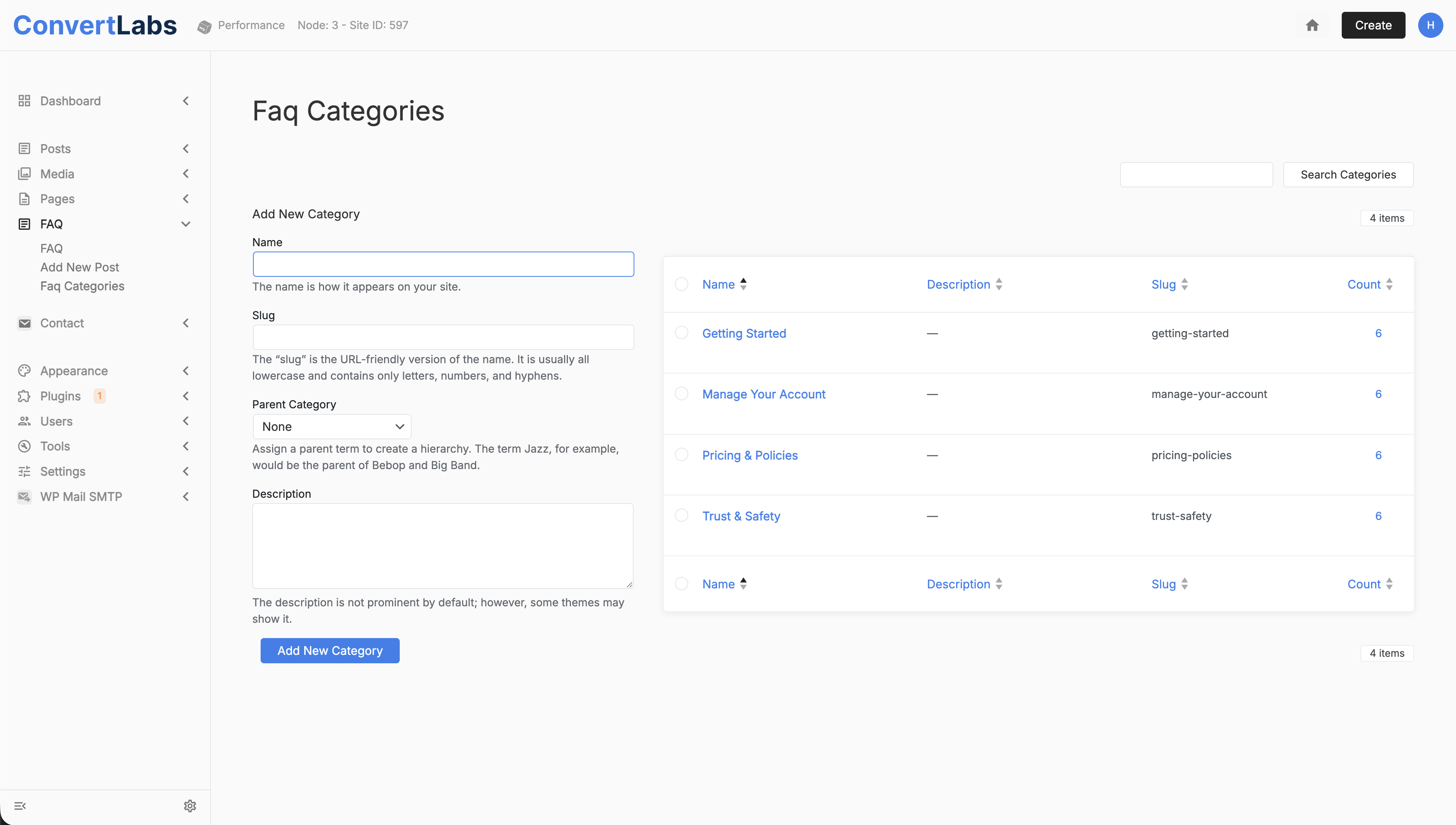This screenshot has width=1456, height=825.
Task: Click the Add New Category button
Action: [329, 651]
